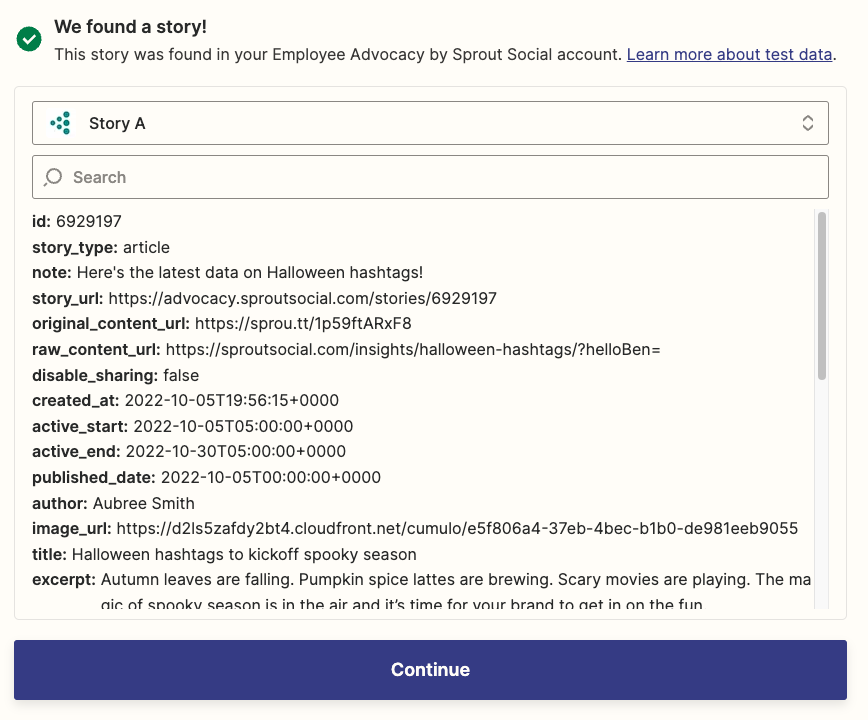
Task: Click the Continue button
Action: coord(430,670)
